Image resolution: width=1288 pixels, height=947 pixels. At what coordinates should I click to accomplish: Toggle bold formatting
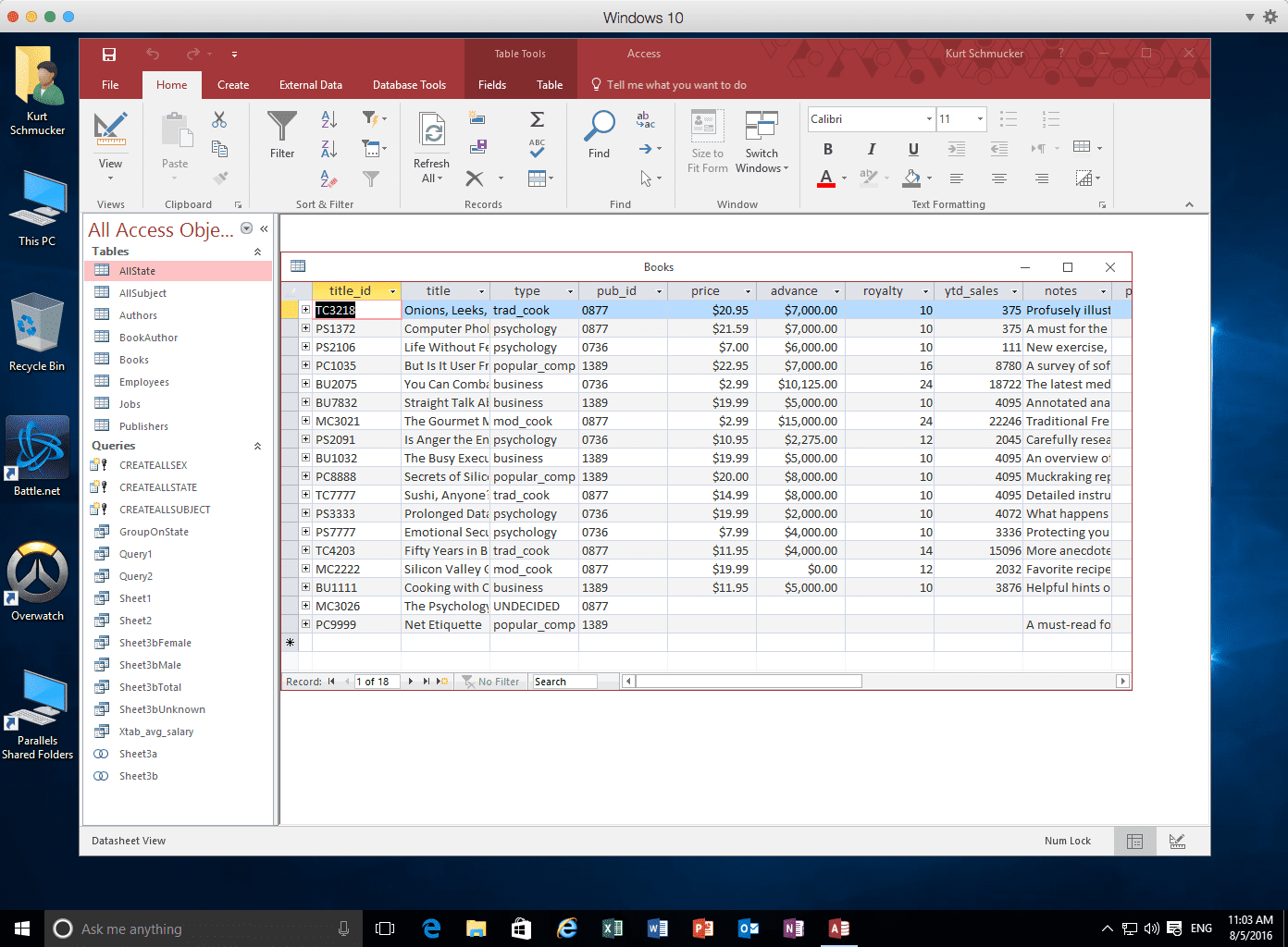click(x=827, y=149)
